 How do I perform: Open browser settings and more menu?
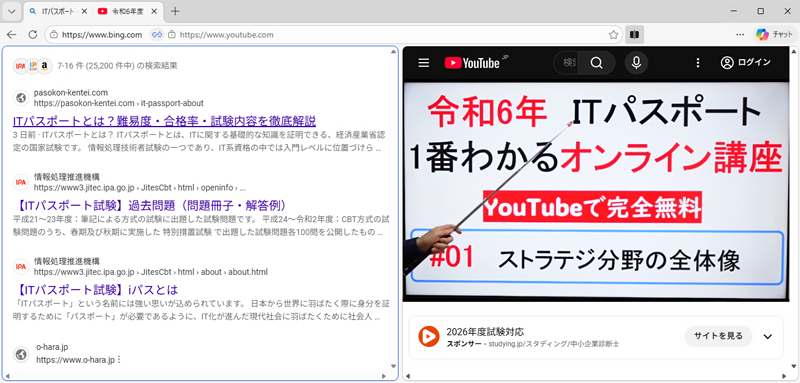(x=740, y=35)
